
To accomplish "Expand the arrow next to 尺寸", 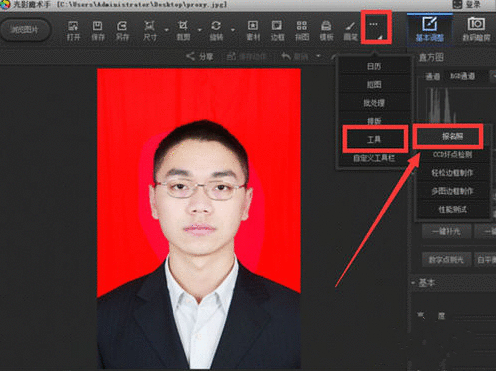I will [x=166, y=30].
